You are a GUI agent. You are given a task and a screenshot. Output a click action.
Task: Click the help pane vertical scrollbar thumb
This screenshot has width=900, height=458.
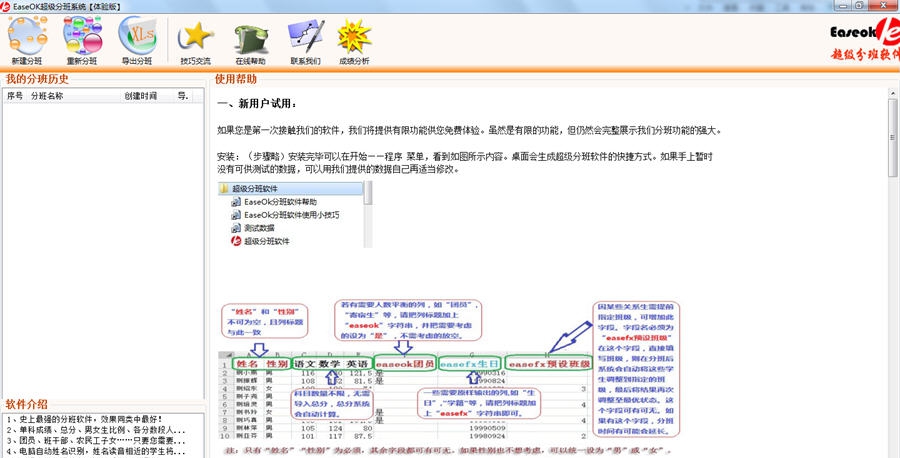coord(893,138)
